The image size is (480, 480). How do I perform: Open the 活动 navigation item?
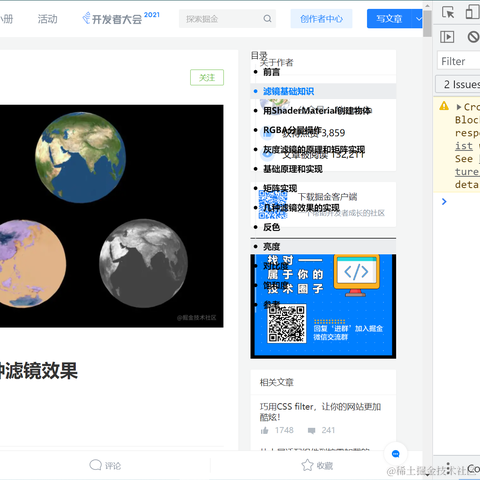[47, 19]
